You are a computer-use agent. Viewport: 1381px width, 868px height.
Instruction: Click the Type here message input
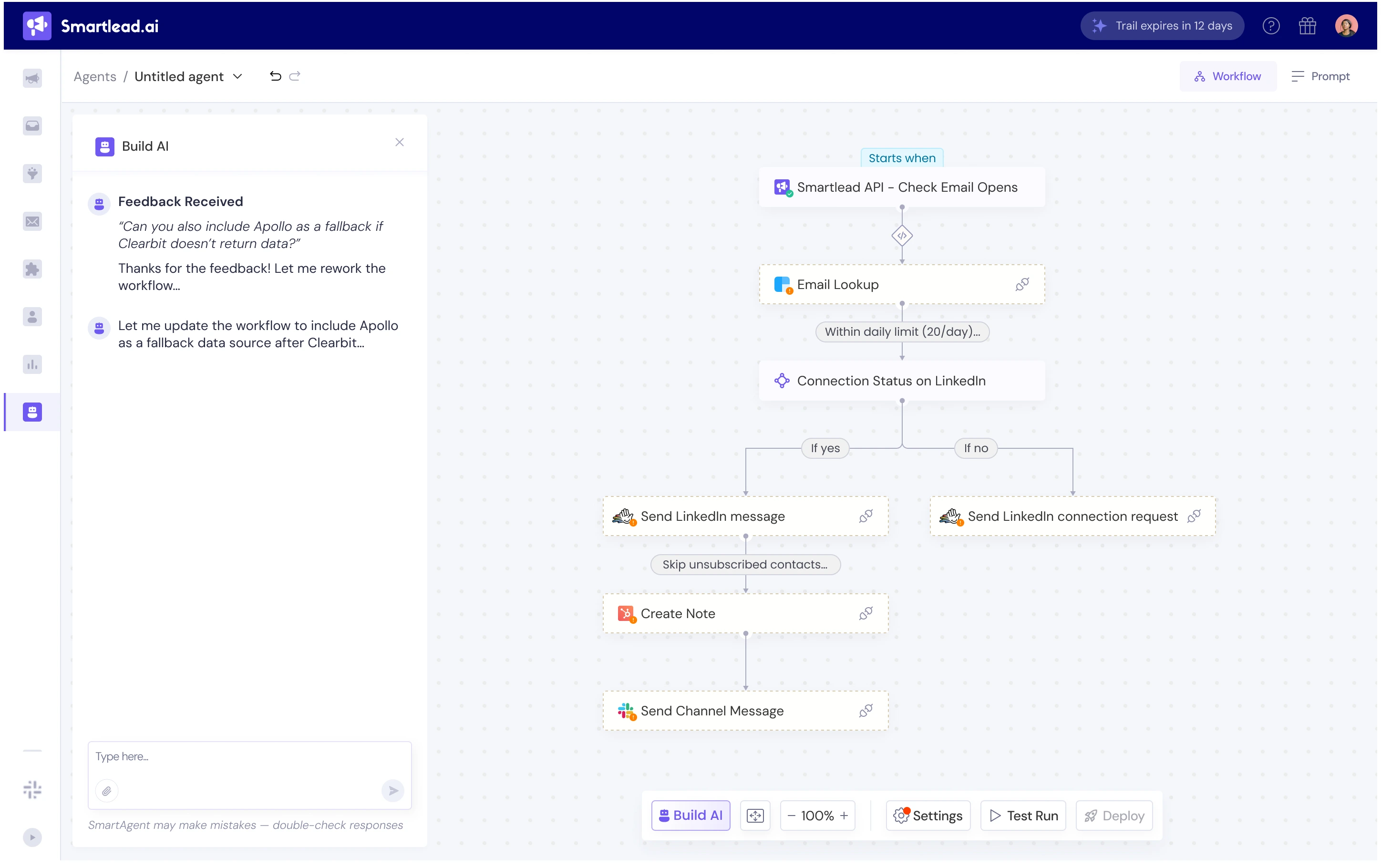pos(249,757)
